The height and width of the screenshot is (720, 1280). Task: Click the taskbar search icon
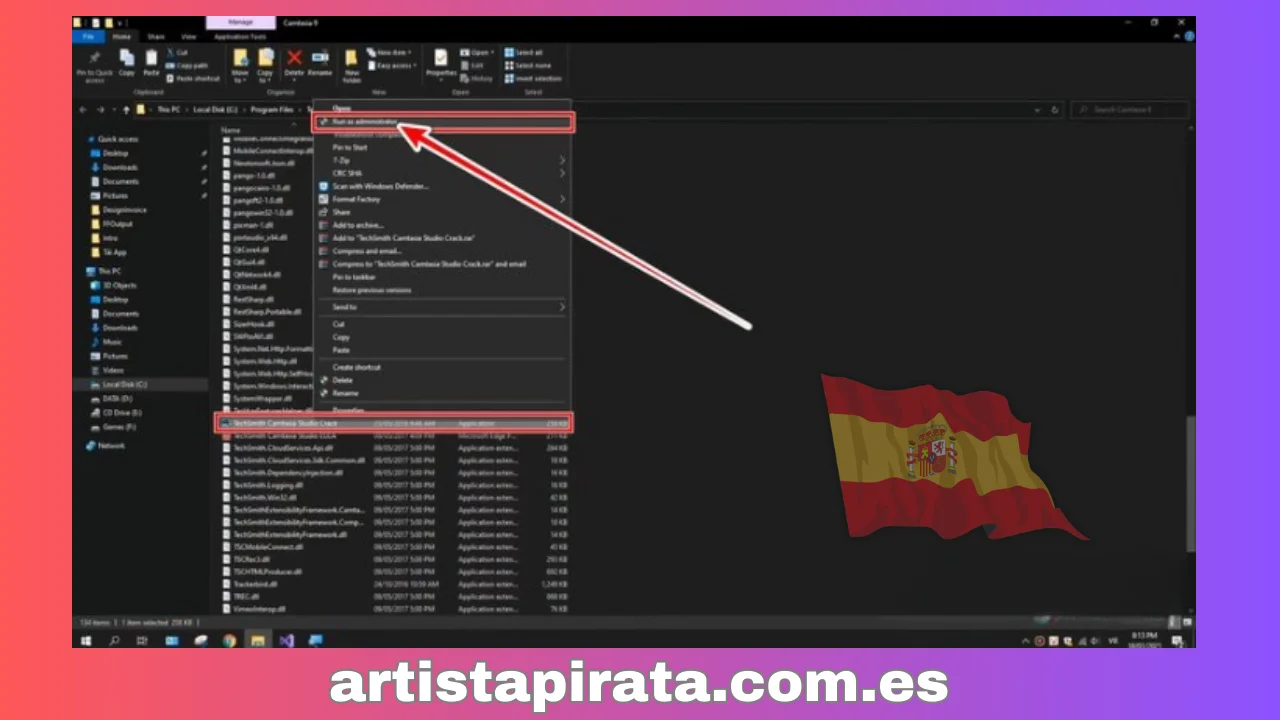tap(114, 640)
